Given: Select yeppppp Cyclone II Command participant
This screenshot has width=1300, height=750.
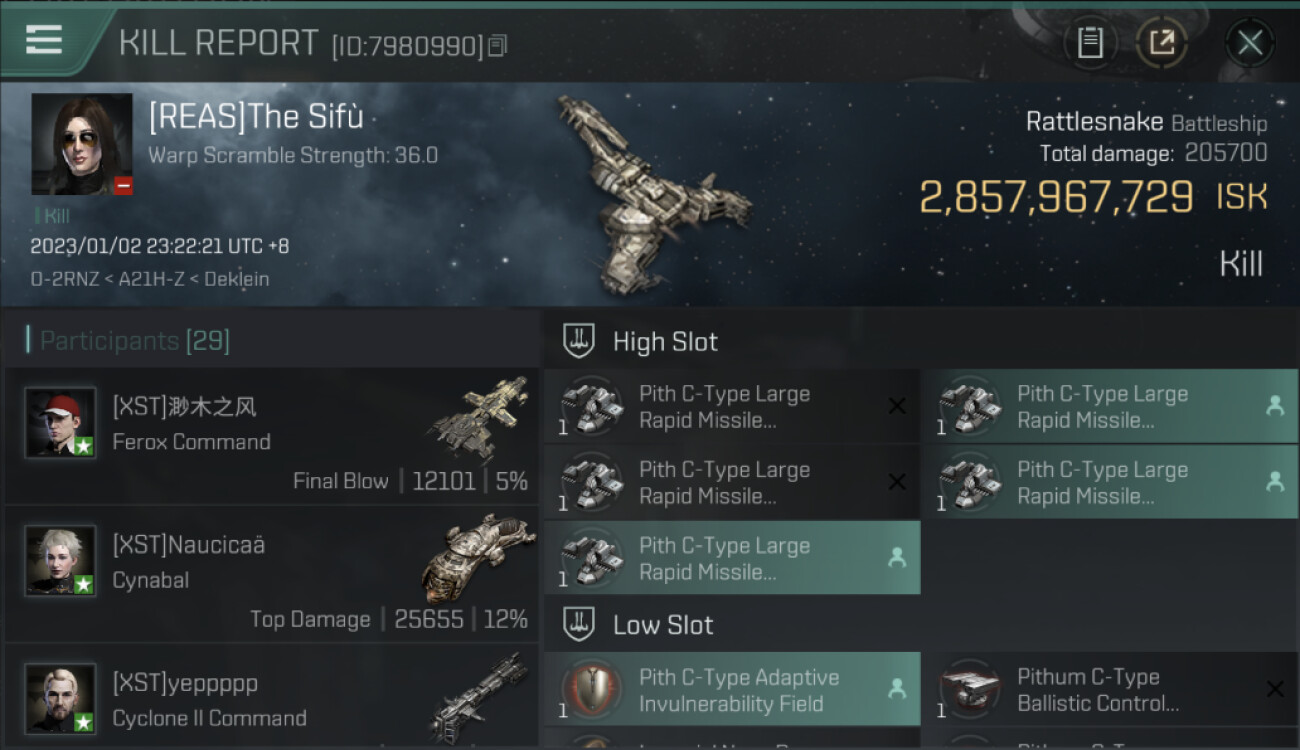Looking at the screenshot, I should coord(271,697).
